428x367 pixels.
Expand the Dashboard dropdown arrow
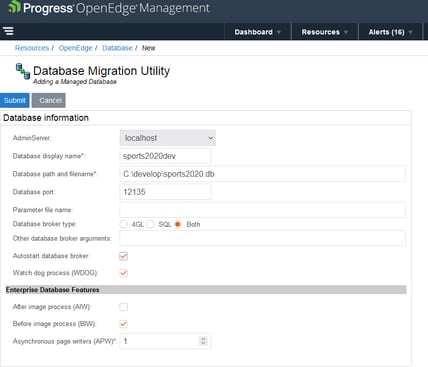tap(279, 32)
